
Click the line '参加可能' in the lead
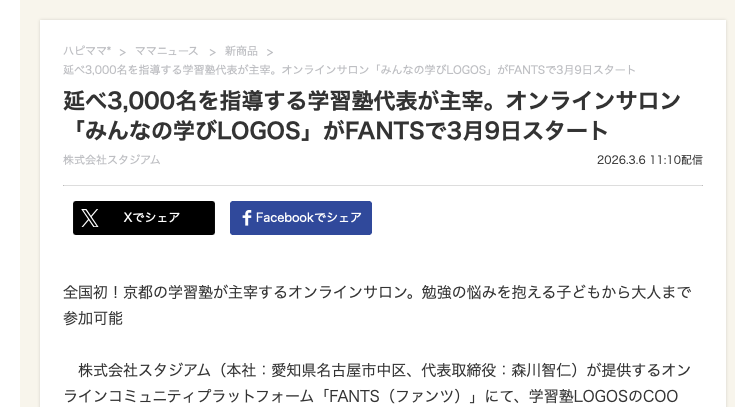tap(93, 319)
